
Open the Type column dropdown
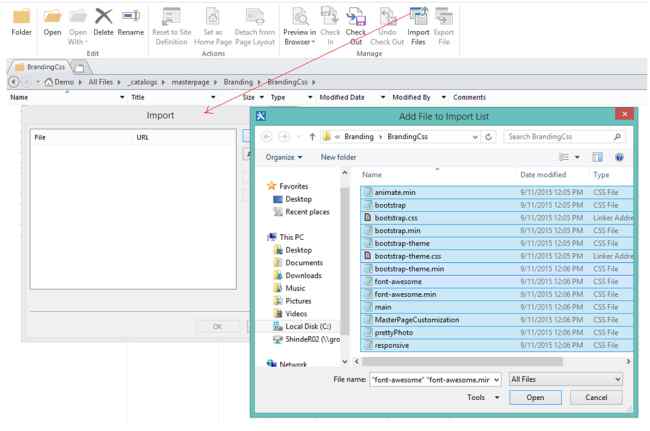[310, 97]
